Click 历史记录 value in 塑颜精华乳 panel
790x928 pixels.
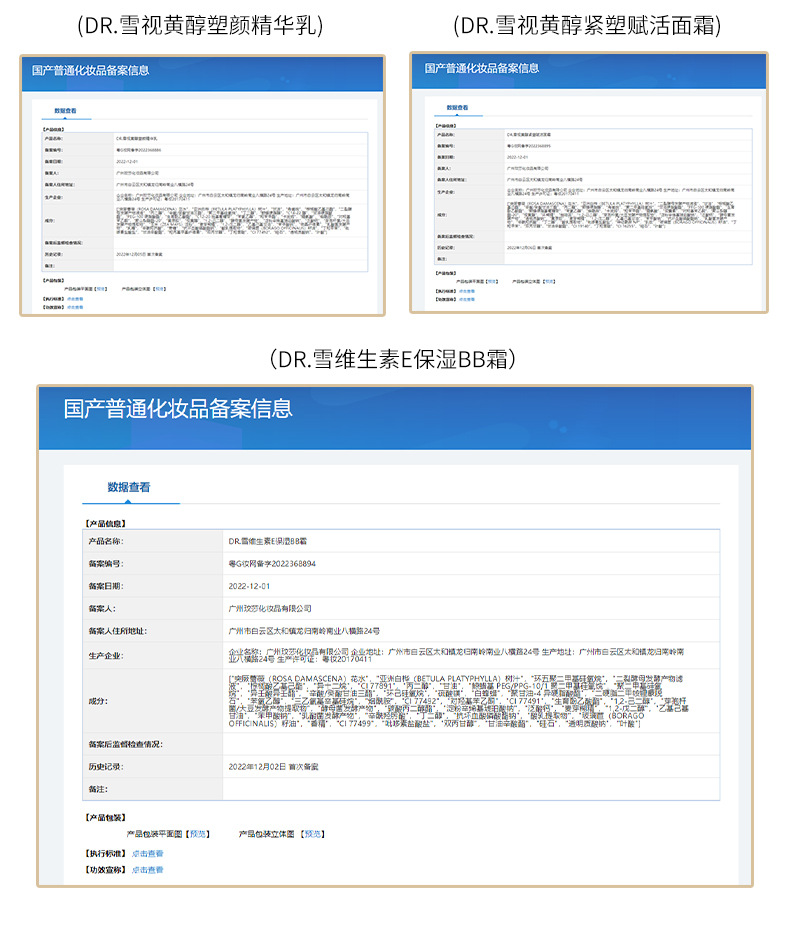click(x=139, y=254)
